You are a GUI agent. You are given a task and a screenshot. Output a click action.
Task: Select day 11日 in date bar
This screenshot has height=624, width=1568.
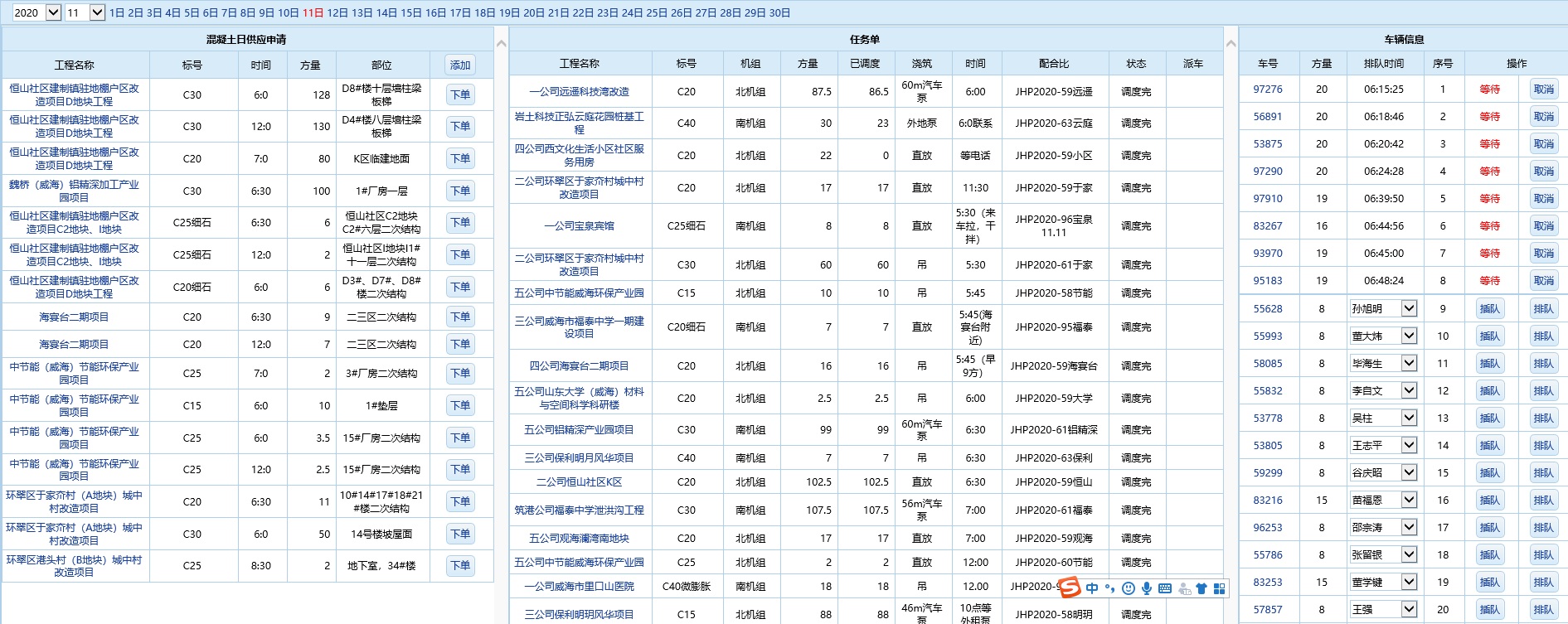(x=313, y=13)
